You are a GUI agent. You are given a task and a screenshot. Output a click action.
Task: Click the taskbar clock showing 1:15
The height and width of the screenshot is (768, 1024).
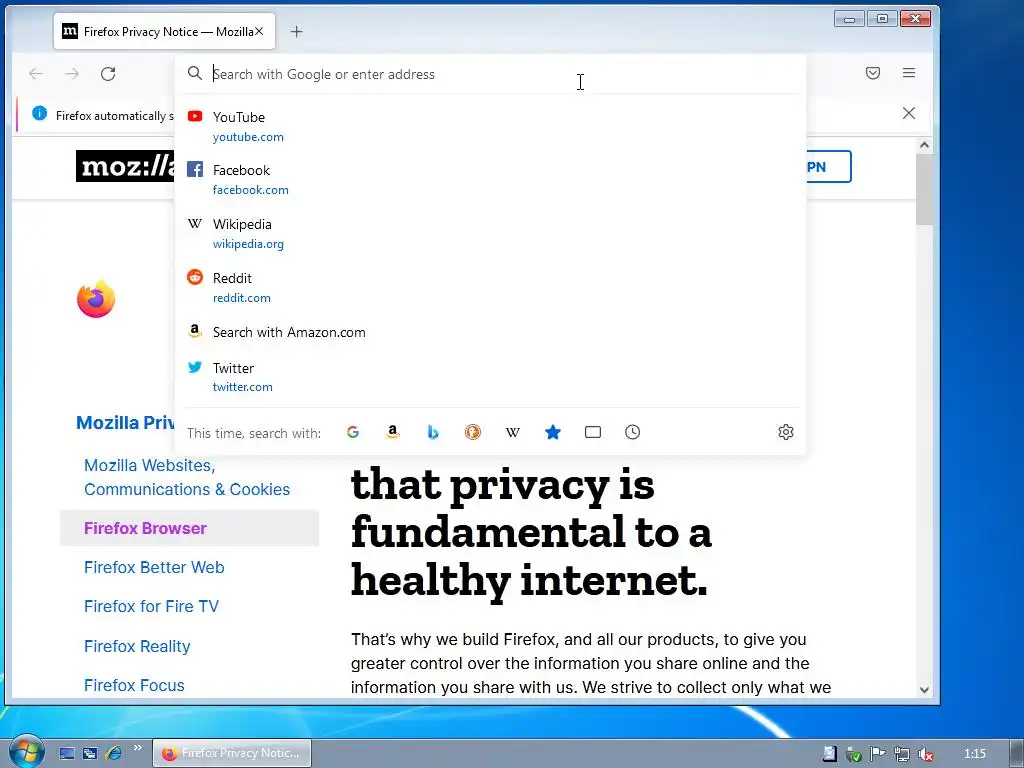974,754
